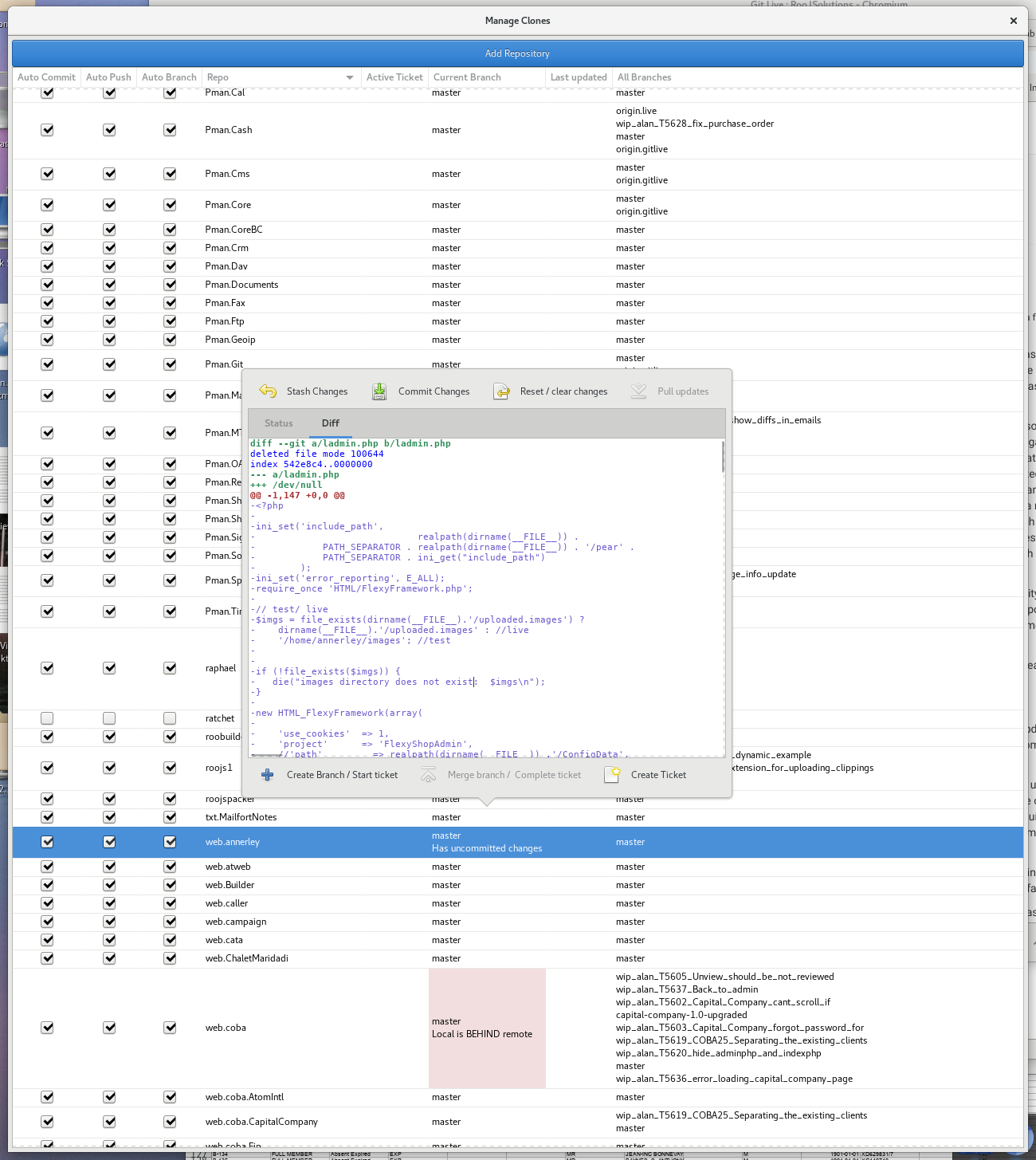1036x1160 pixels.
Task: Click the Stash Changes arrow icon
Action: point(268,391)
